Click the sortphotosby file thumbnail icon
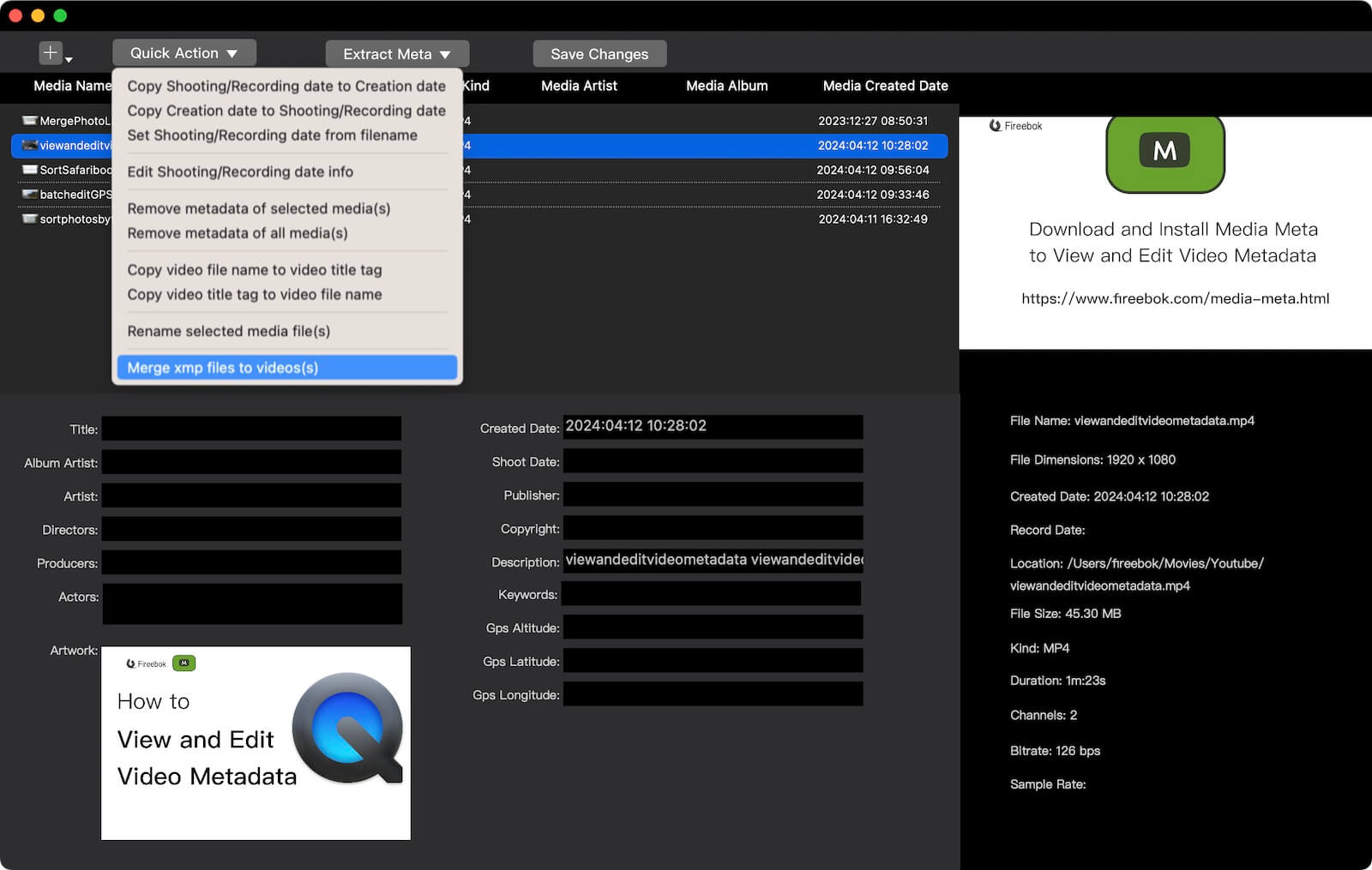This screenshot has height=870, width=1372. click(30, 219)
